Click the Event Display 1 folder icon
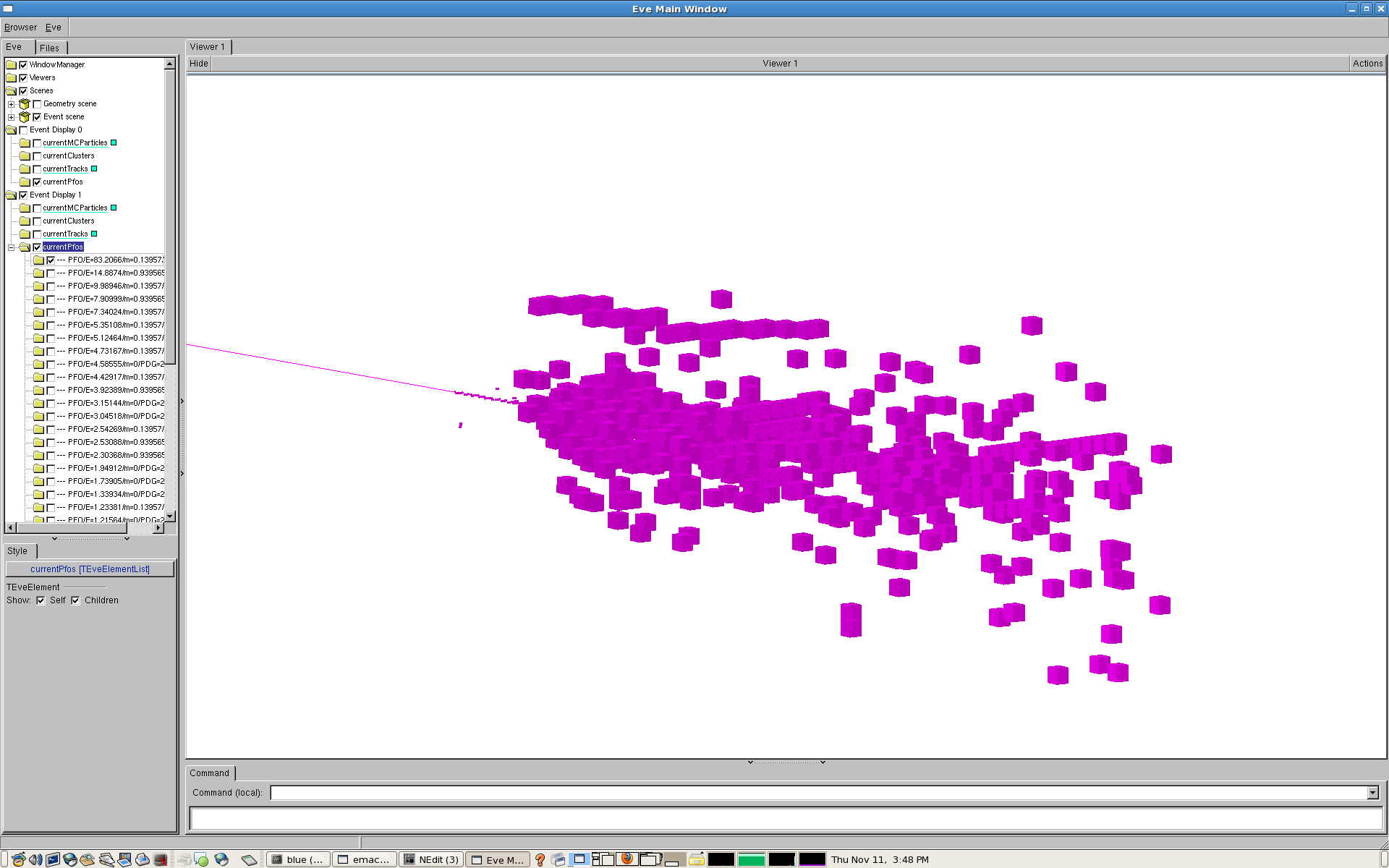 (x=11, y=195)
